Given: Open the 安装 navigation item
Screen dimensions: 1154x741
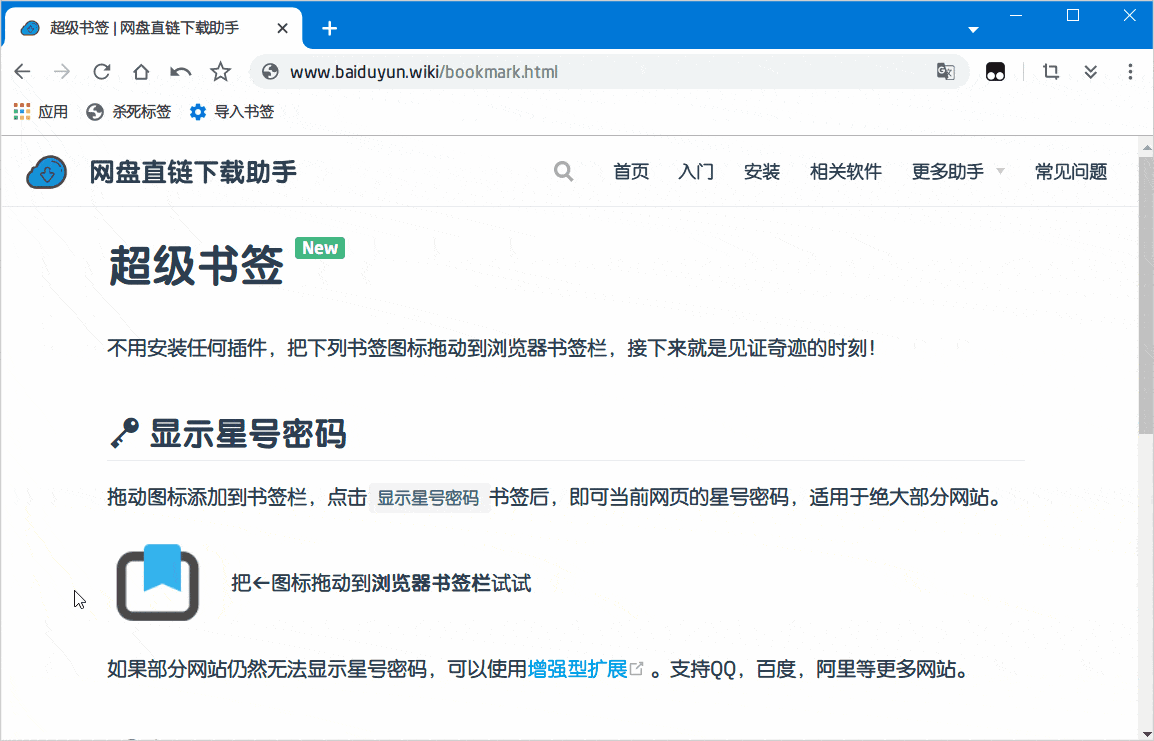Looking at the screenshot, I should tap(762, 171).
